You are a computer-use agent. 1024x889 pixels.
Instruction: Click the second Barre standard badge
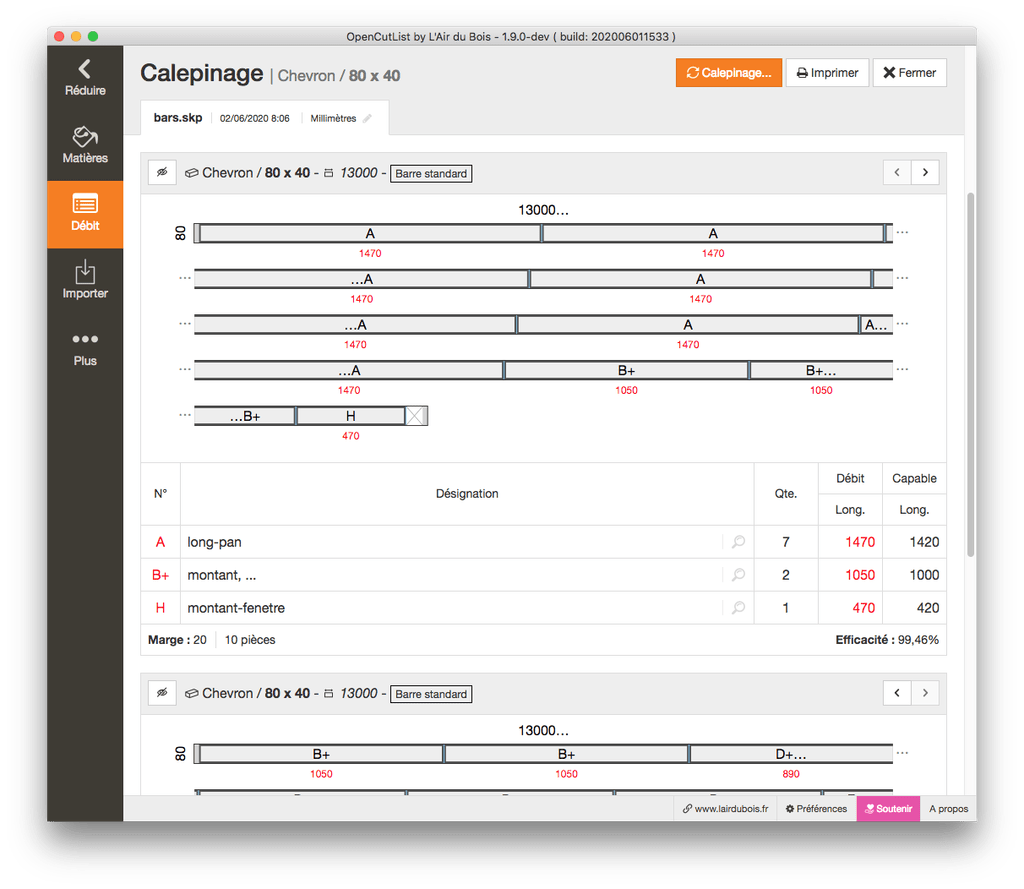click(431, 694)
